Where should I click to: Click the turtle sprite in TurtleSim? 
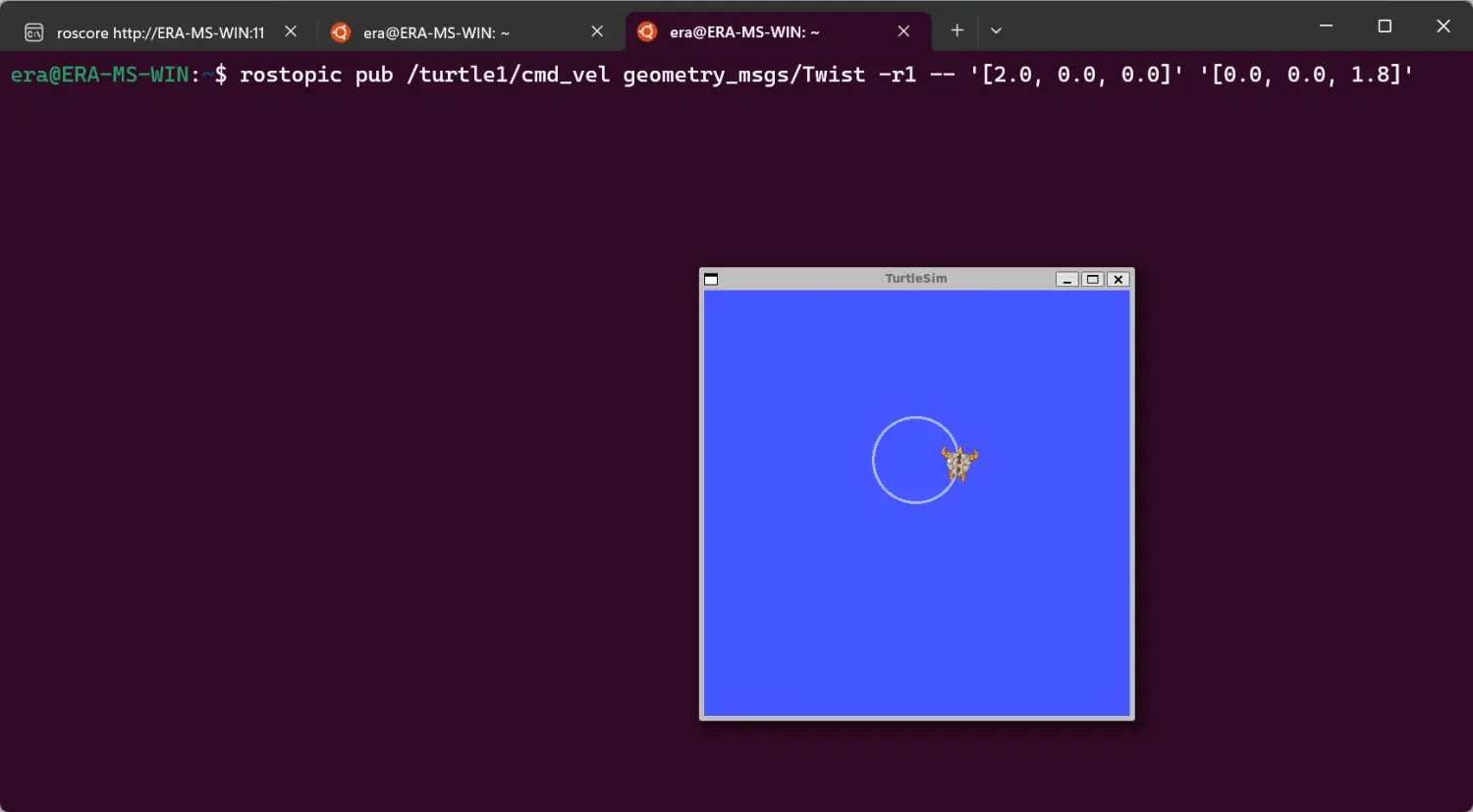click(x=959, y=462)
